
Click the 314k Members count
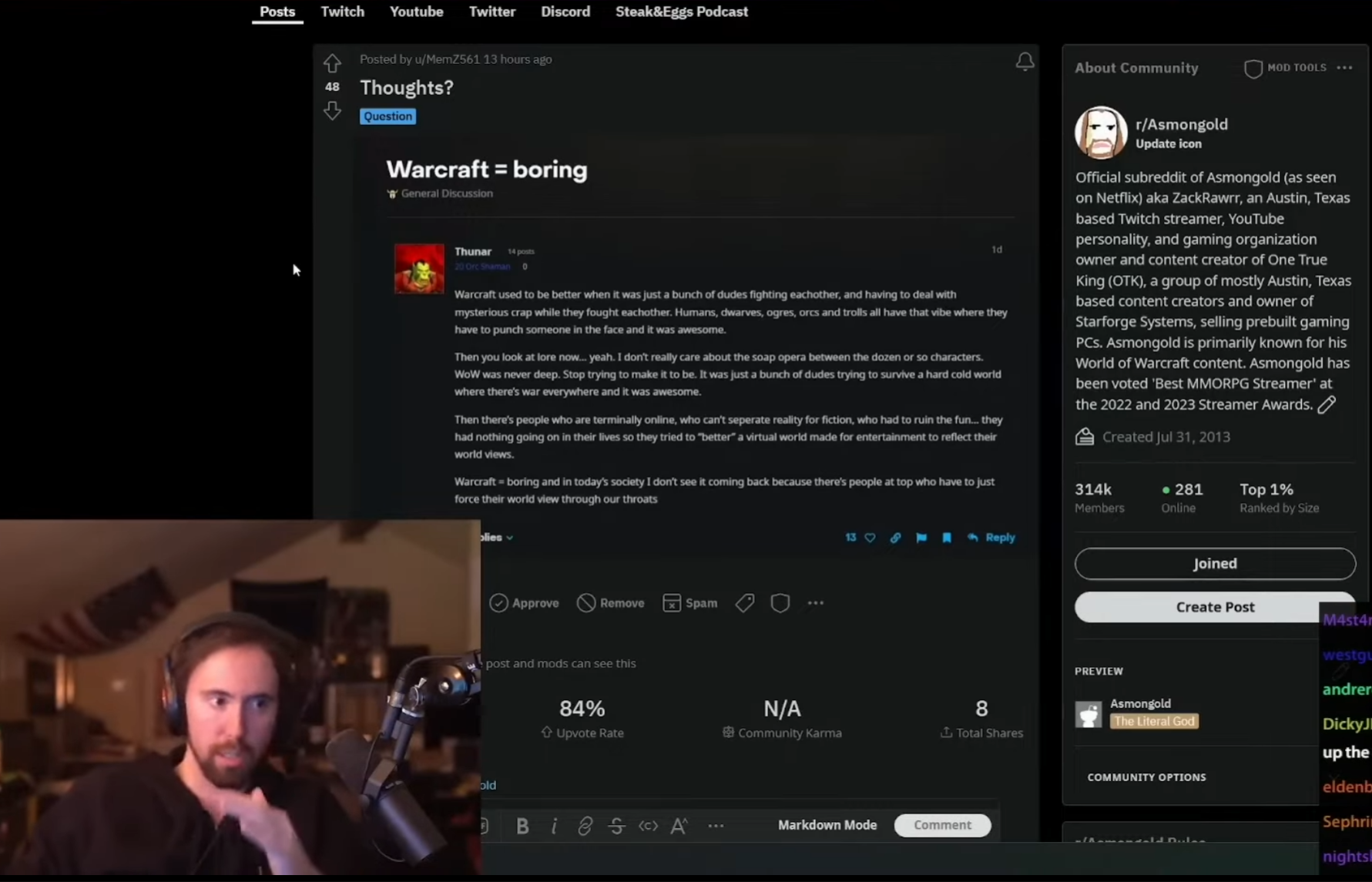tap(1099, 498)
